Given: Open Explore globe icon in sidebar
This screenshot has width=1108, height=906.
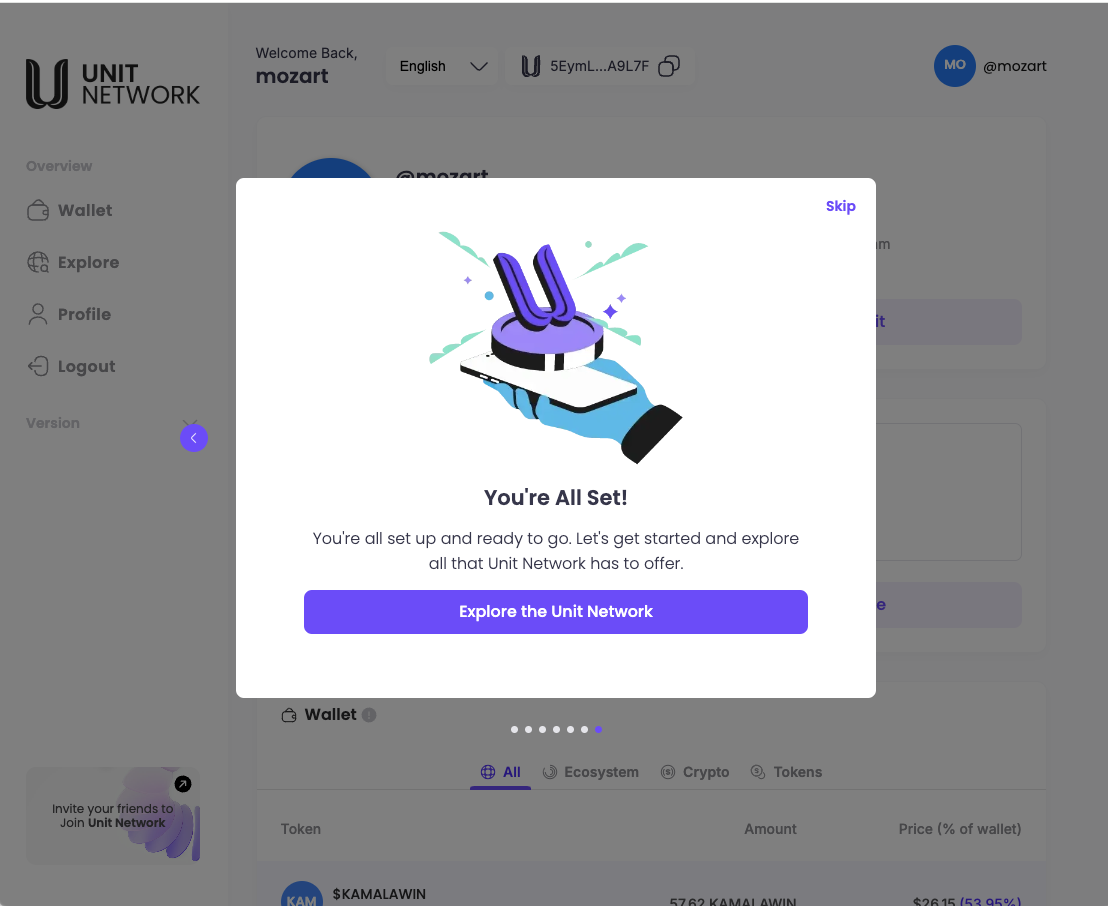Looking at the screenshot, I should [37, 262].
